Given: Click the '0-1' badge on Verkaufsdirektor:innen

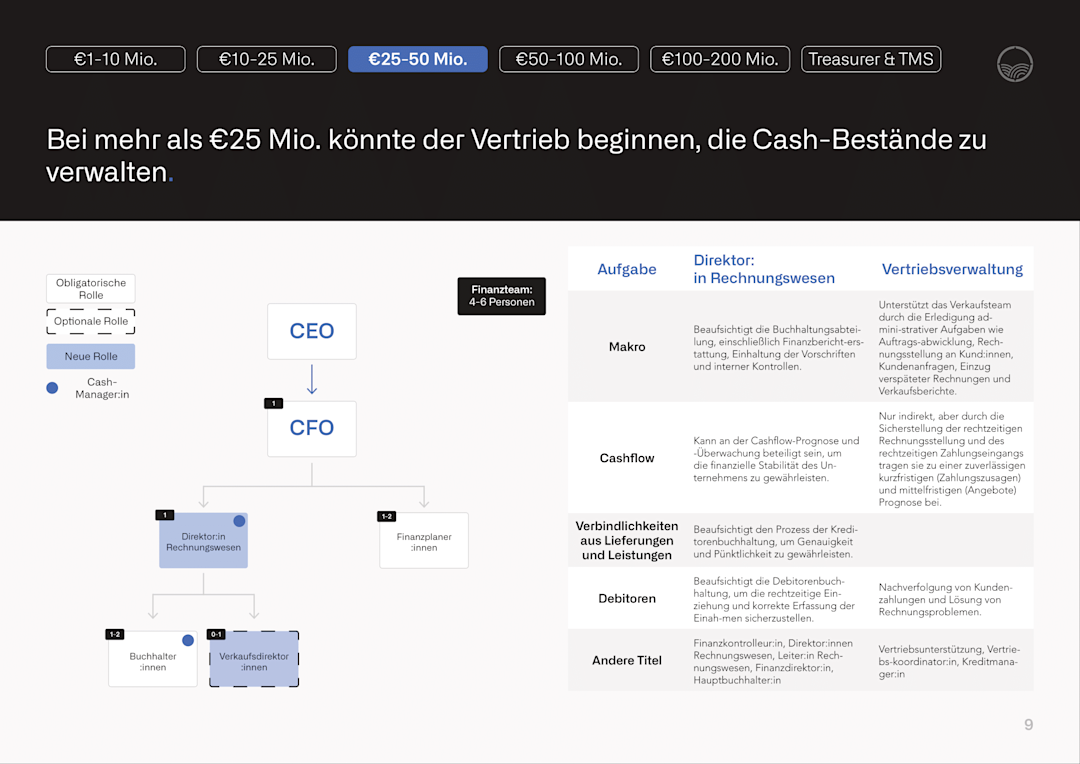Looking at the screenshot, I should (216, 634).
